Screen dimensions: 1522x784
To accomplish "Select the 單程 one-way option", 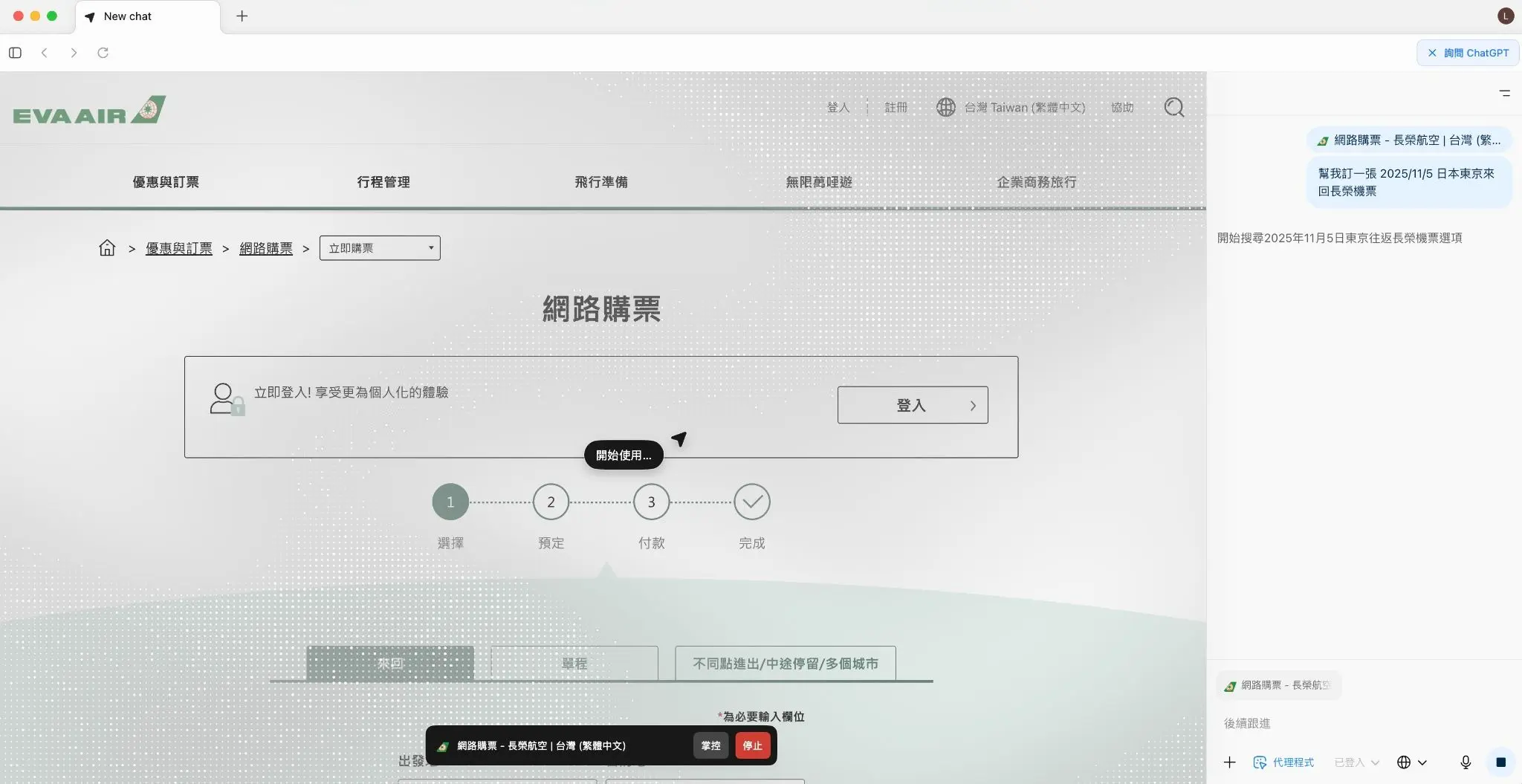I will (x=573, y=663).
